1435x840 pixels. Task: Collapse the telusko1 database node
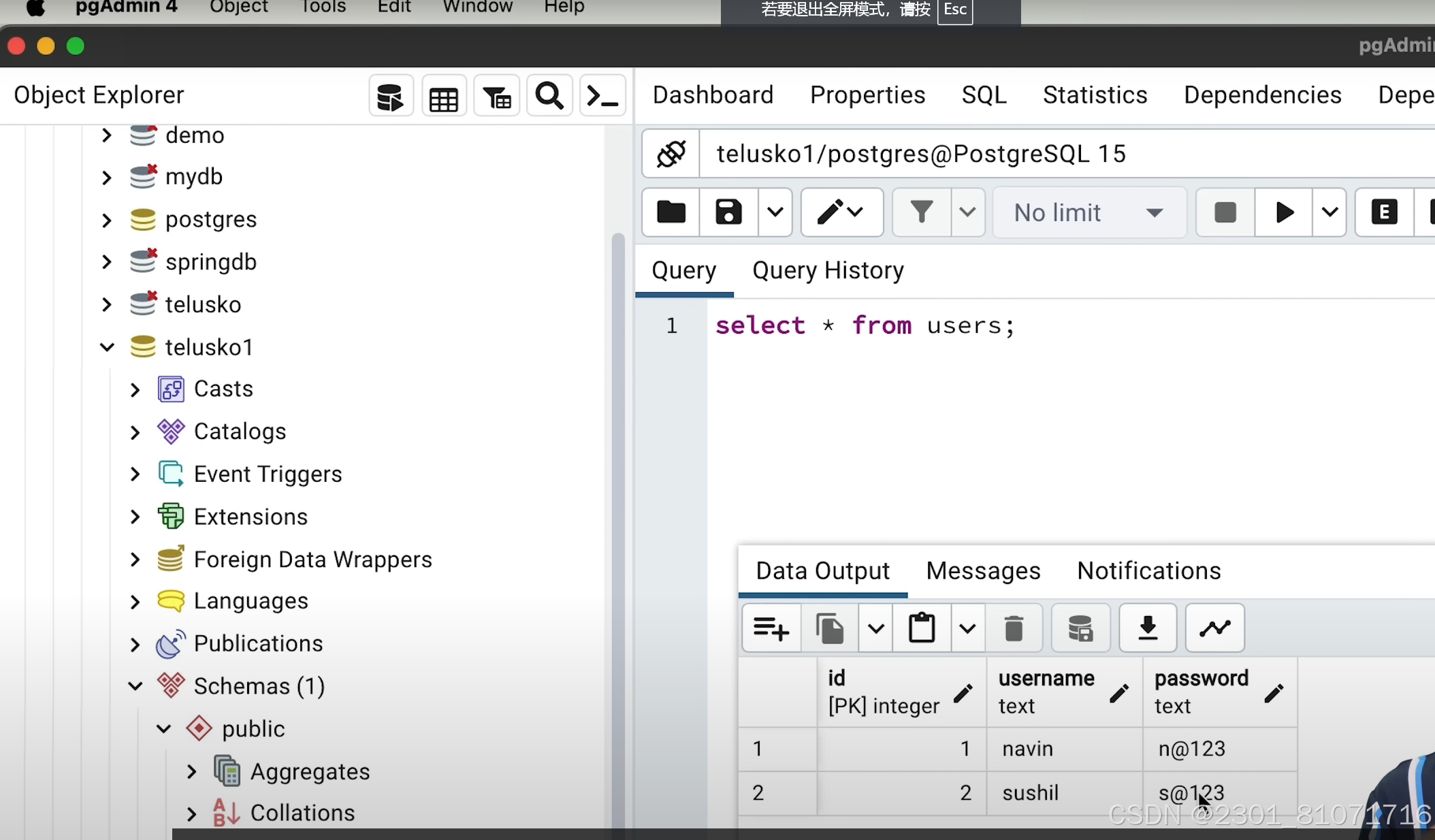click(107, 347)
